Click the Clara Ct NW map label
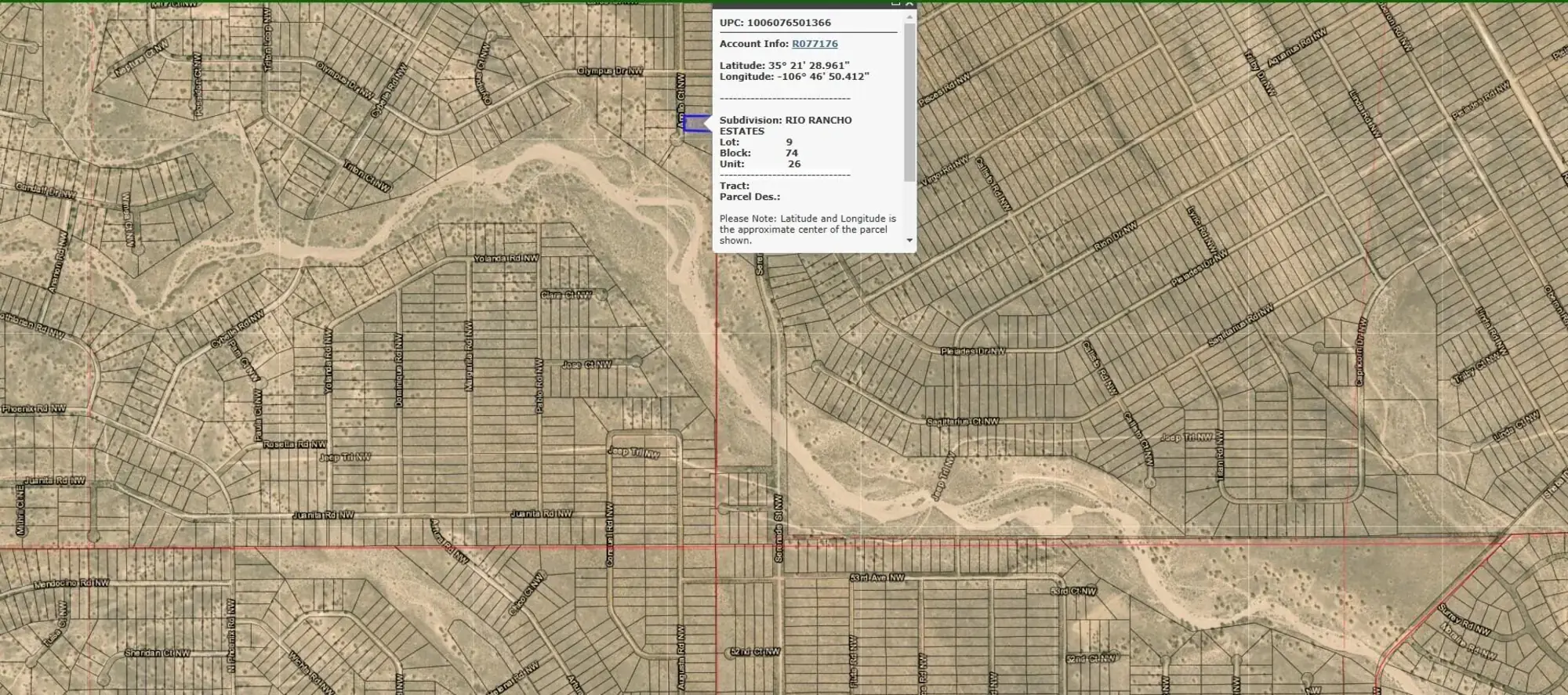Viewport: 1568px width, 695px height. pyautogui.click(x=566, y=295)
